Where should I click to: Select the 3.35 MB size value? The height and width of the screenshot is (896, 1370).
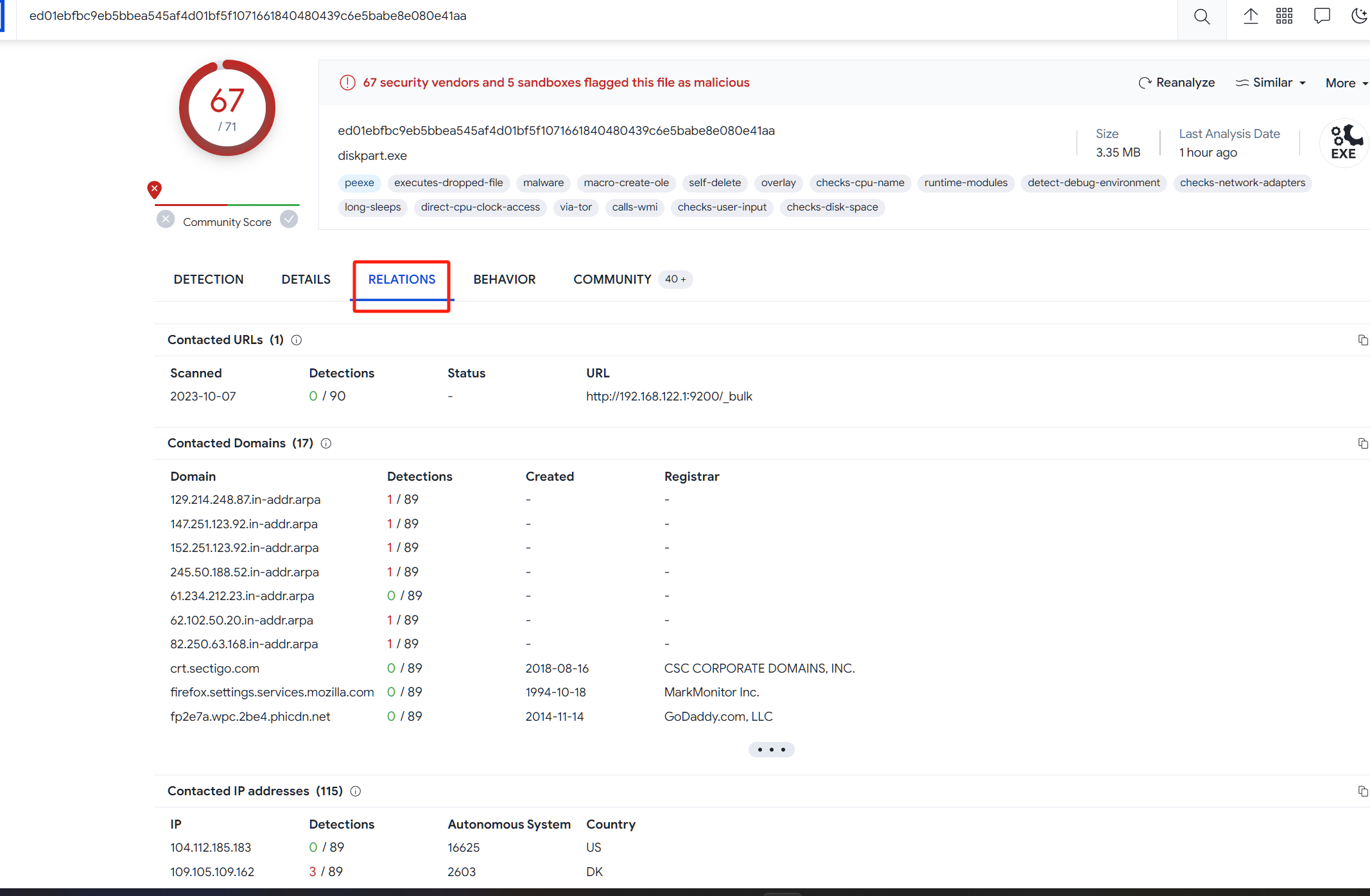1118,153
